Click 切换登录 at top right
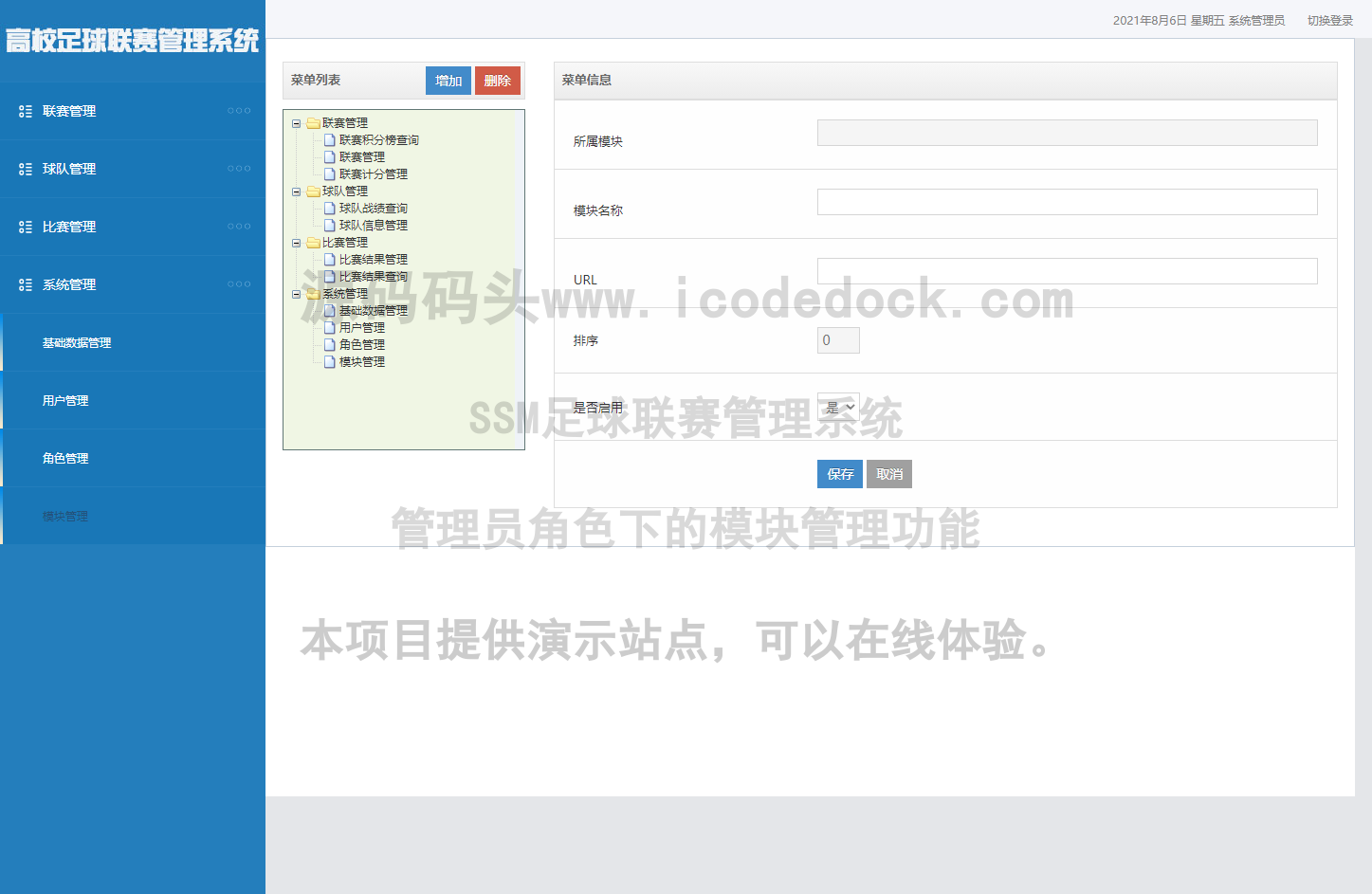 pos(1330,19)
